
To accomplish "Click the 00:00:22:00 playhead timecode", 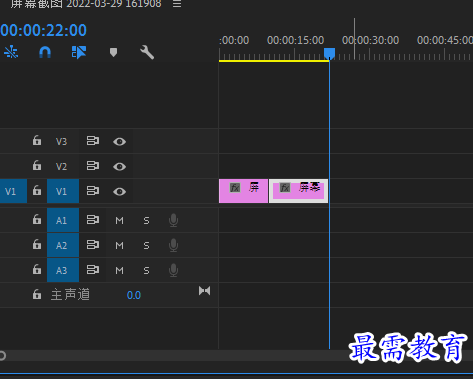I will (43, 30).
